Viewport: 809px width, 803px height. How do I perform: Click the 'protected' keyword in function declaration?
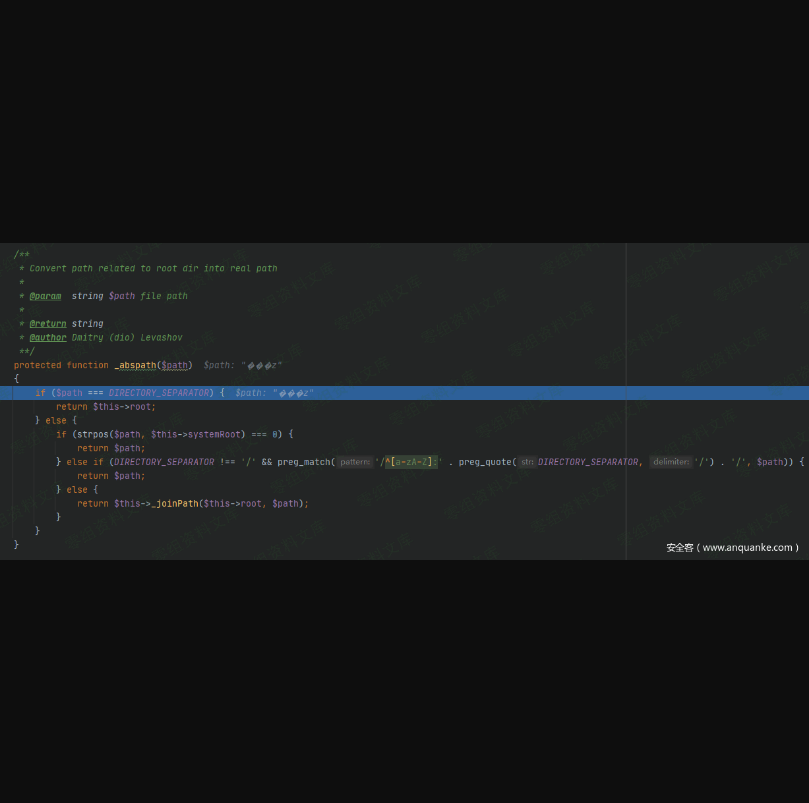37,365
